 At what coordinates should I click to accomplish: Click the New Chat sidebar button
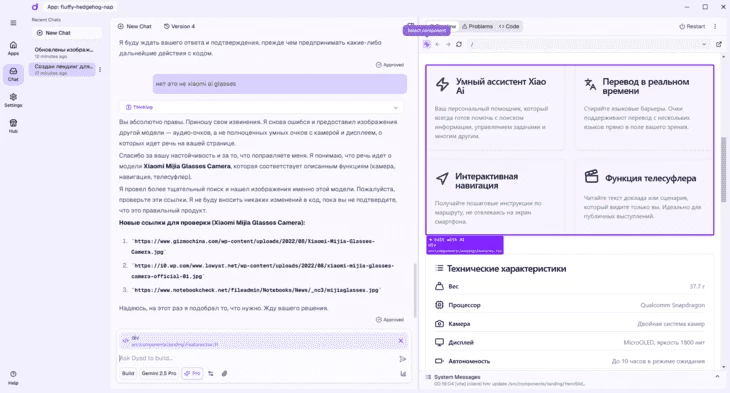67,33
